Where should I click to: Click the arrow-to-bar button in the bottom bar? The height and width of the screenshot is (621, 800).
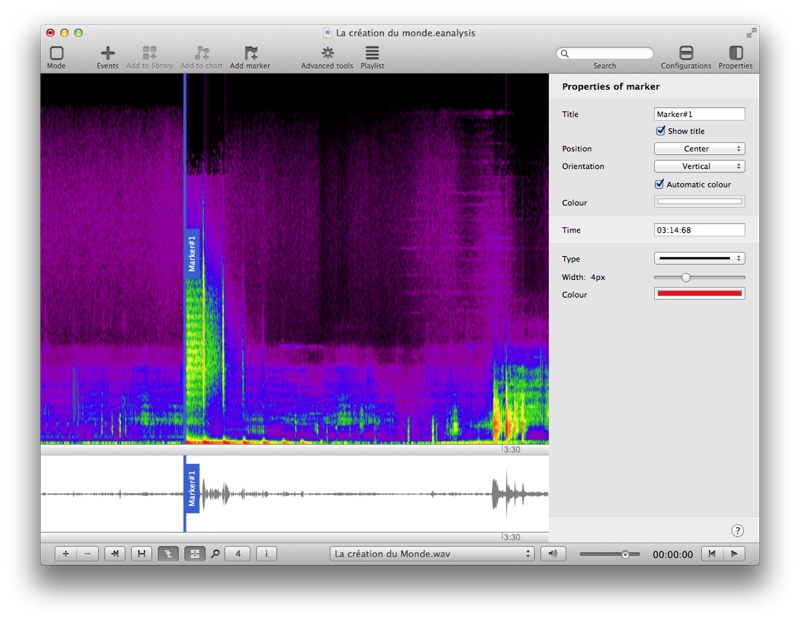(115, 554)
